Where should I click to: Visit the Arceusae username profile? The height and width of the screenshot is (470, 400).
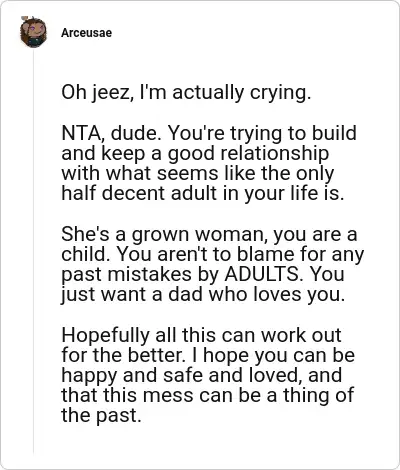tap(87, 33)
